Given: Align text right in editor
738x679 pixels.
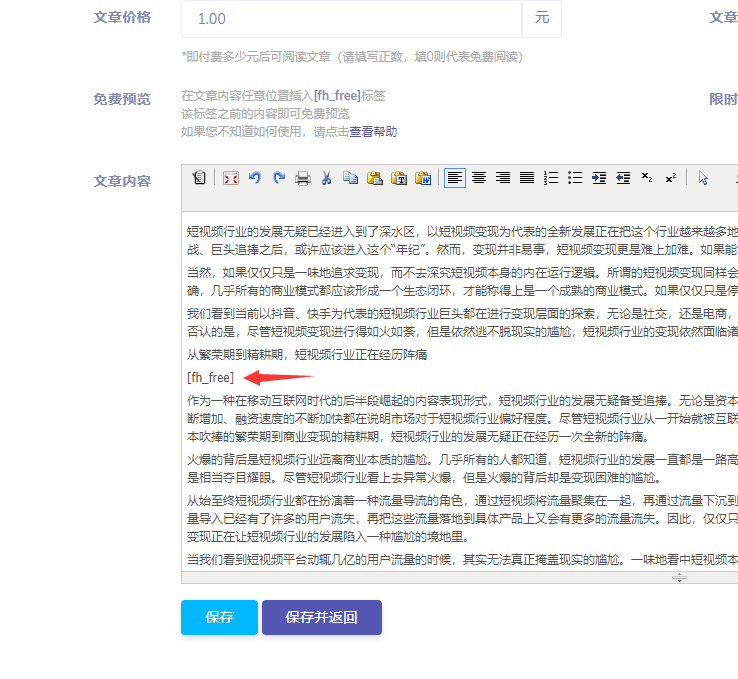Looking at the screenshot, I should 503,178.
